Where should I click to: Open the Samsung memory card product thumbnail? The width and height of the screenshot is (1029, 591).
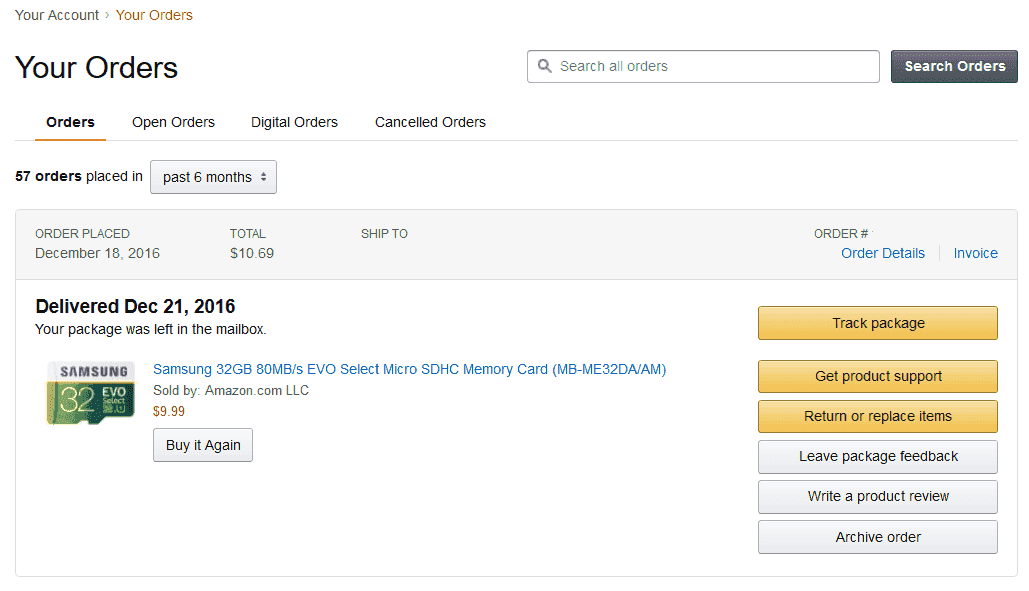(91, 393)
